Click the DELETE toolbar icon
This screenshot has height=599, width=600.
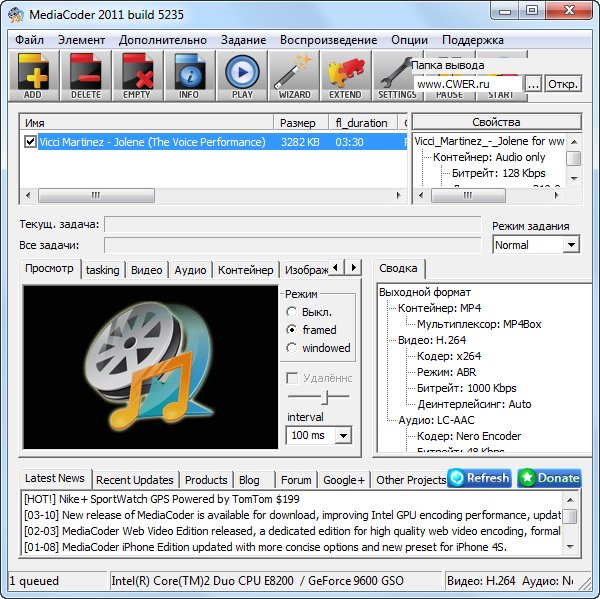tap(86, 76)
